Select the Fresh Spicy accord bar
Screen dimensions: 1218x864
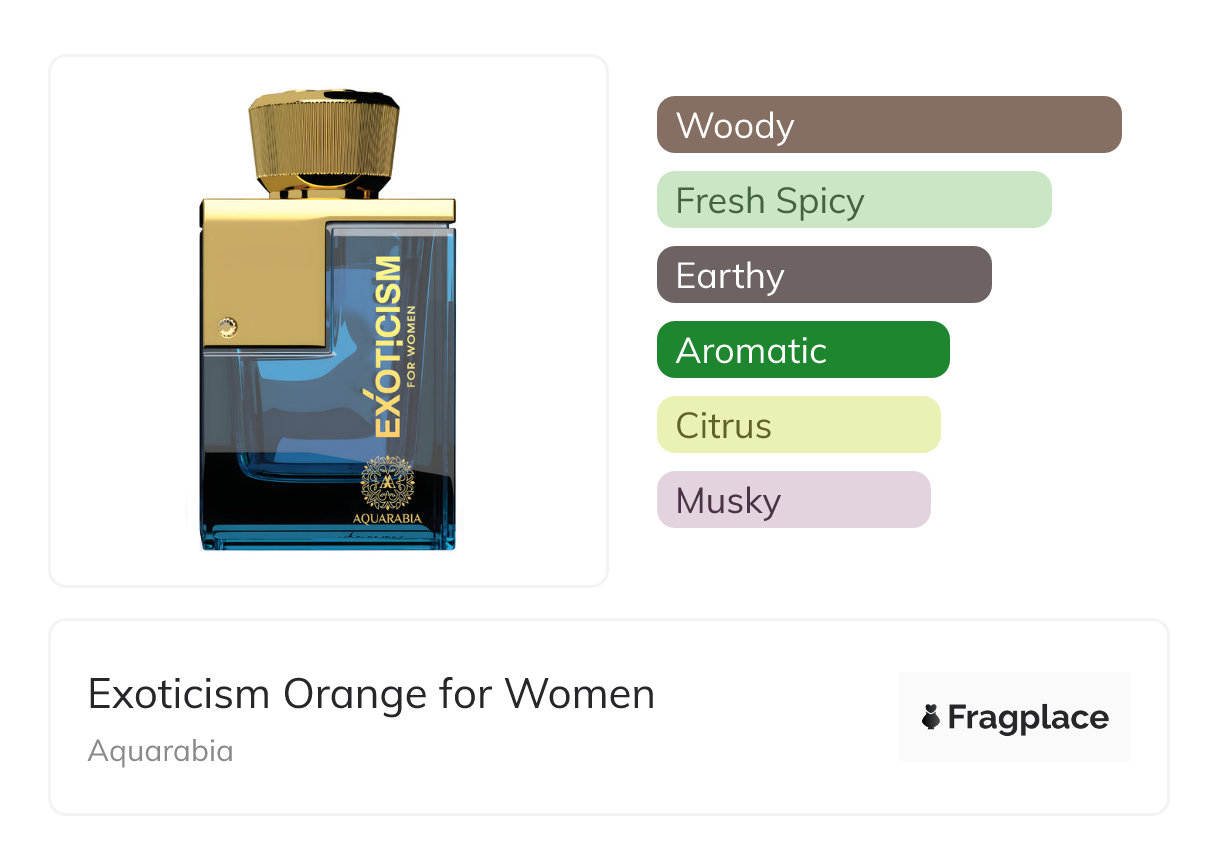point(853,200)
